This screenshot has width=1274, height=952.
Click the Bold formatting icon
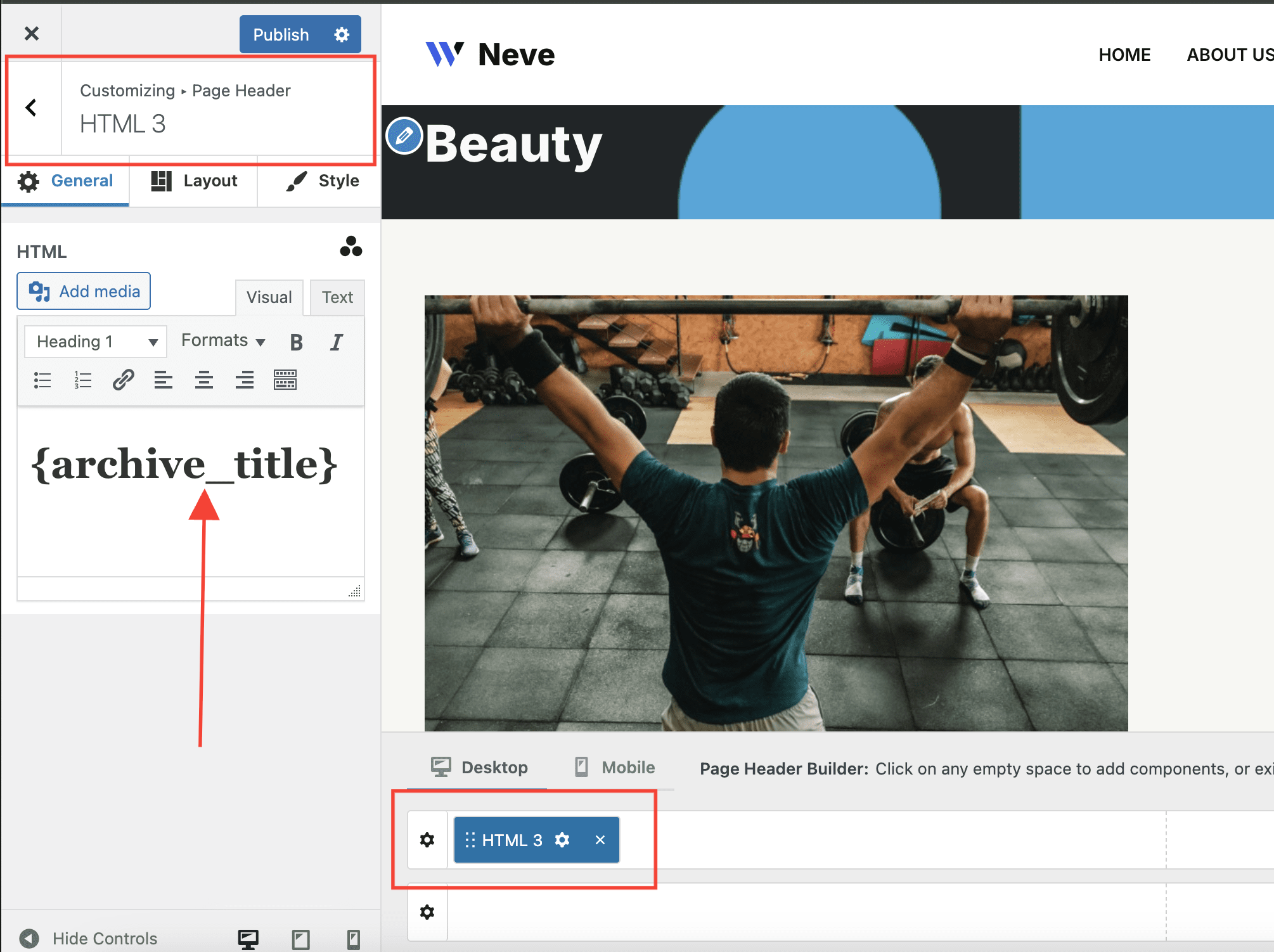pos(296,342)
